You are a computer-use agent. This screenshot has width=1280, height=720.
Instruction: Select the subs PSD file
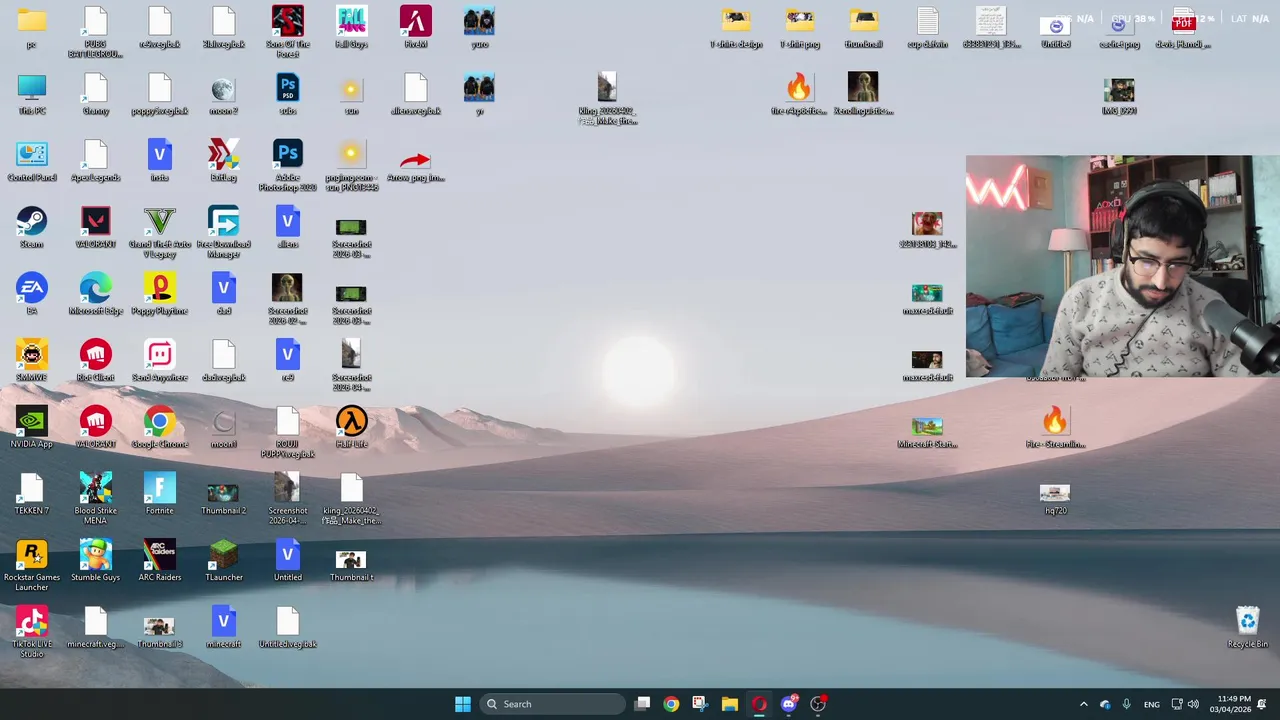click(x=288, y=95)
